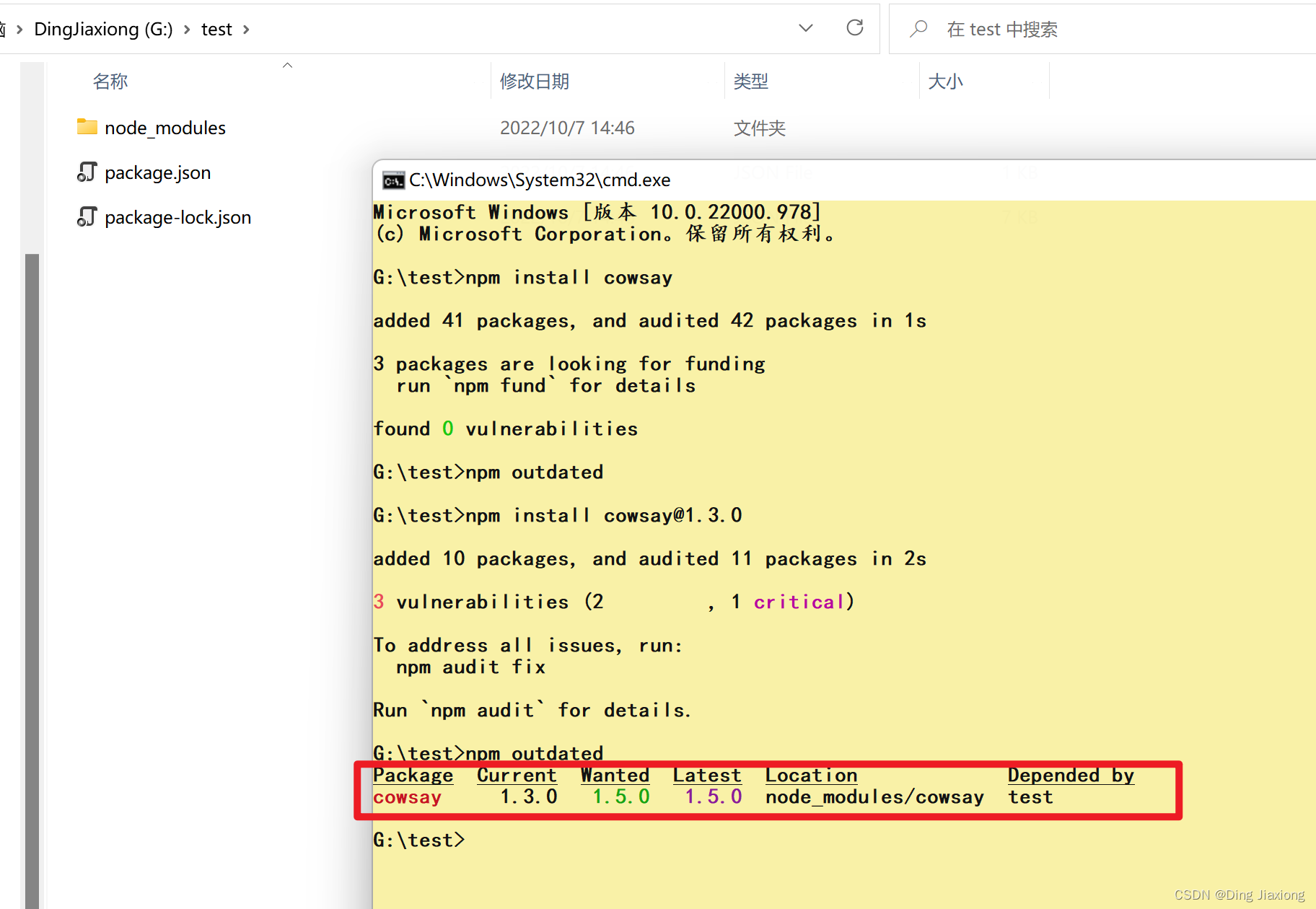
Task: Expand chevron after test breadcrumb
Action: point(246,29)
